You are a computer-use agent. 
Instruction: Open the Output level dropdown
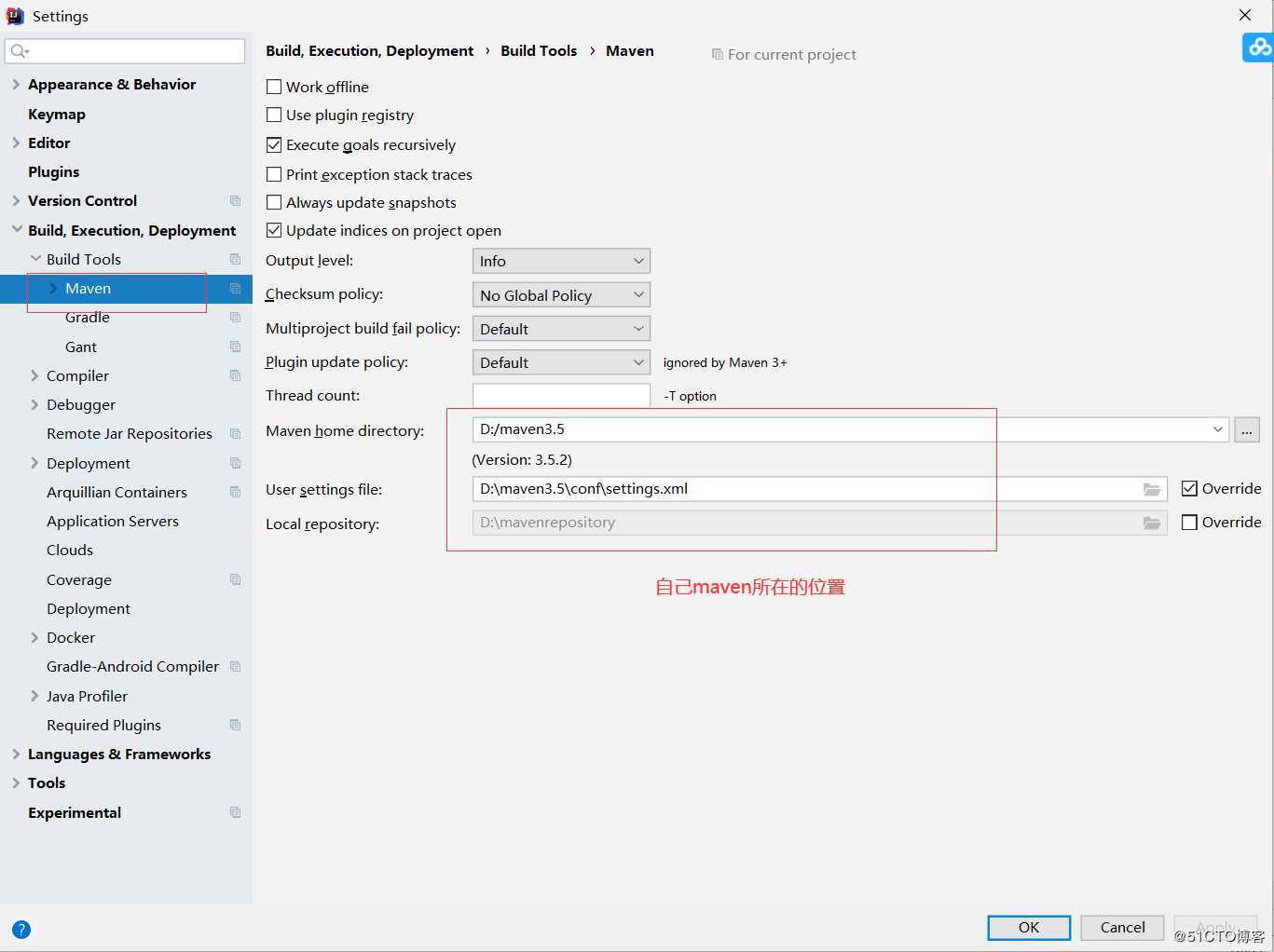(x=561, y=261)
